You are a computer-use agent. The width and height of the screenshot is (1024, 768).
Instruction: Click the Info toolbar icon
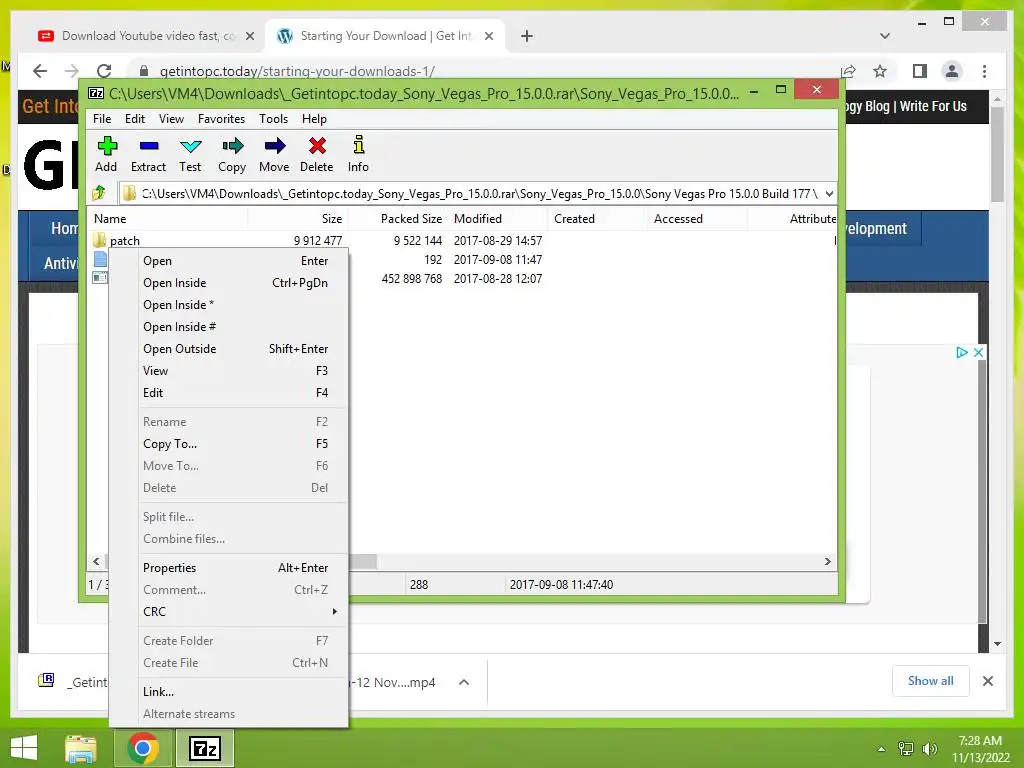[x=358, y=144]
